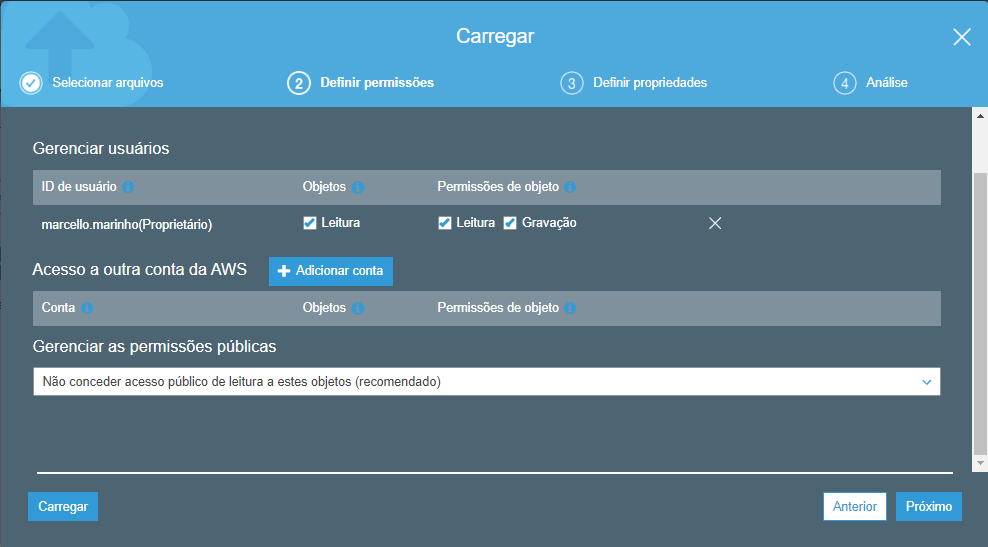Click info icon next to Objetos in user table
Image resolution: width=988 pixels, height=547 pixels.
click(x=358, y=187)
